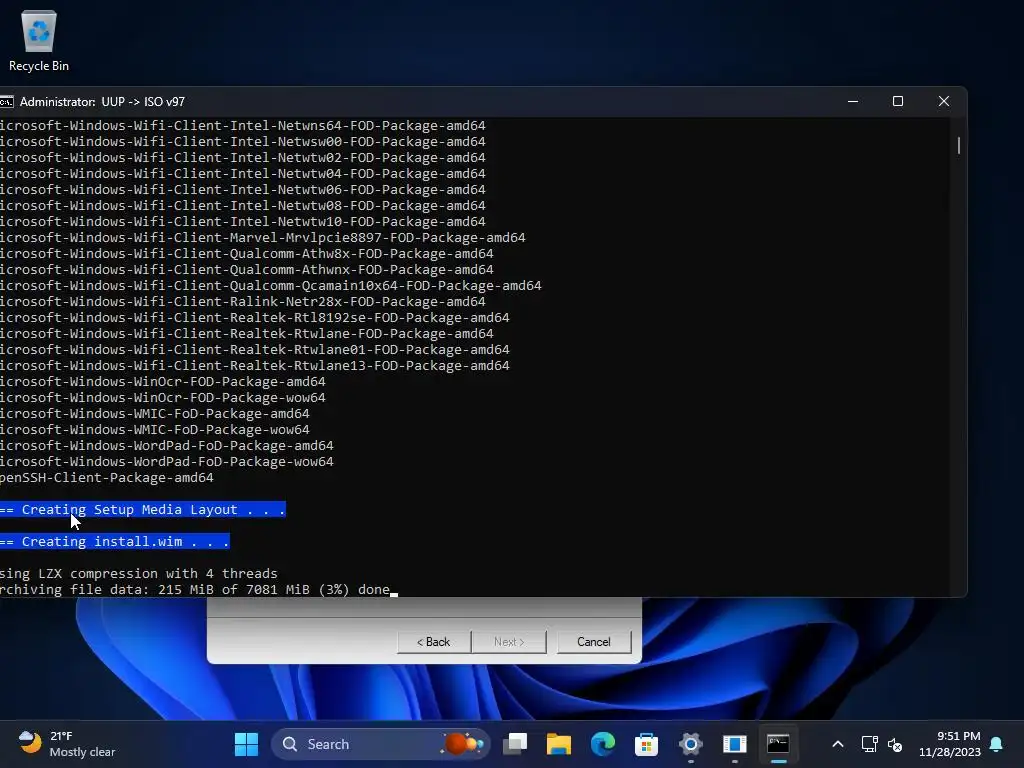The width and height of the screenshot is (1024, 768).
Task: Click the Ralink-Netr28x package line
Action: click(242, 302)
